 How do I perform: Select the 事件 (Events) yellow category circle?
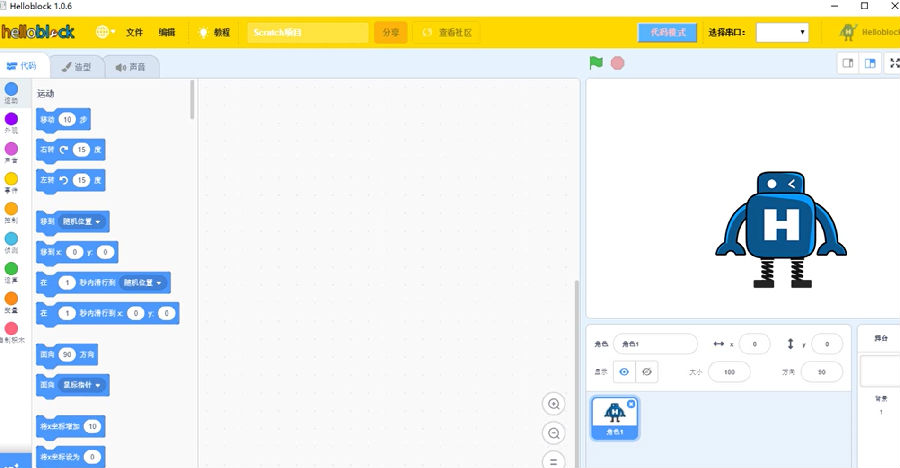[11, 179]
